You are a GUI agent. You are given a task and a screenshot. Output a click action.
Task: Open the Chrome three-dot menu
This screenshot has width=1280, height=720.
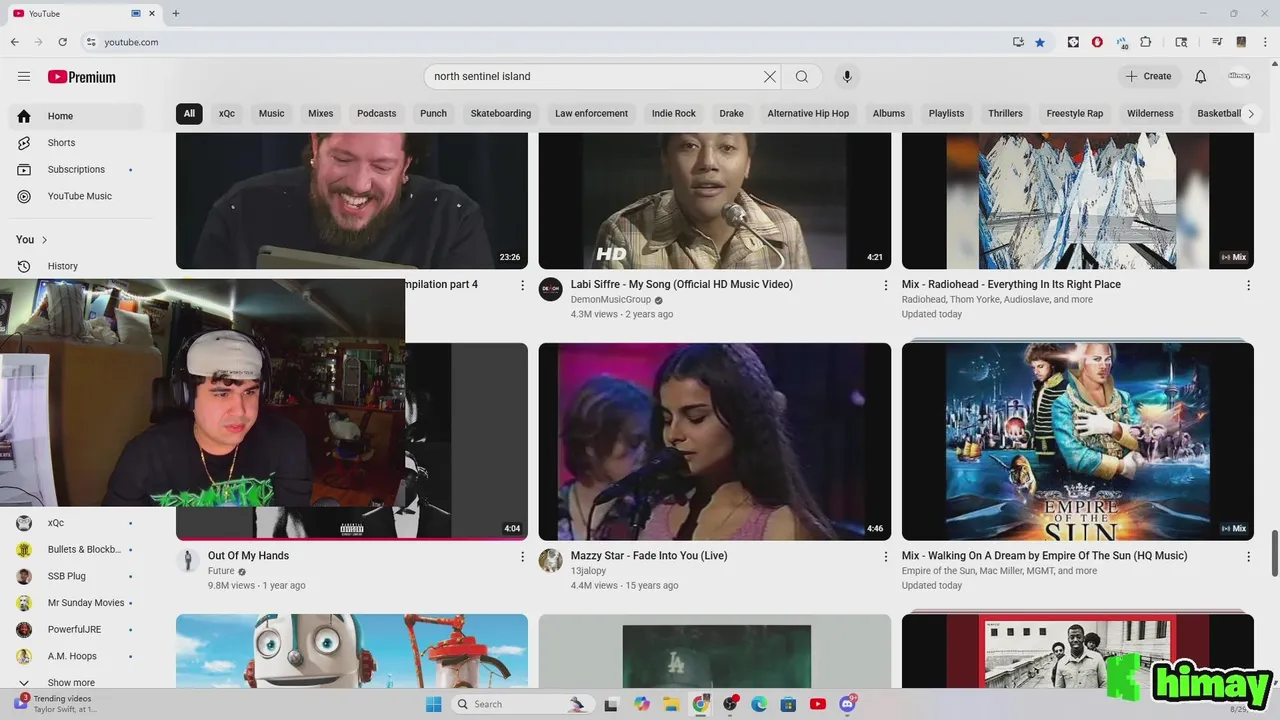(x=1264, y=42)
